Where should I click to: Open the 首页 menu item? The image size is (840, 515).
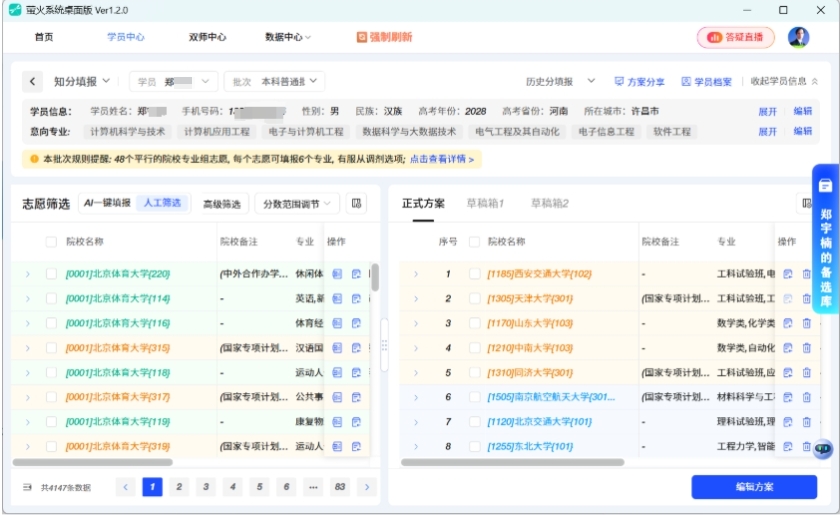click(44, 37)
